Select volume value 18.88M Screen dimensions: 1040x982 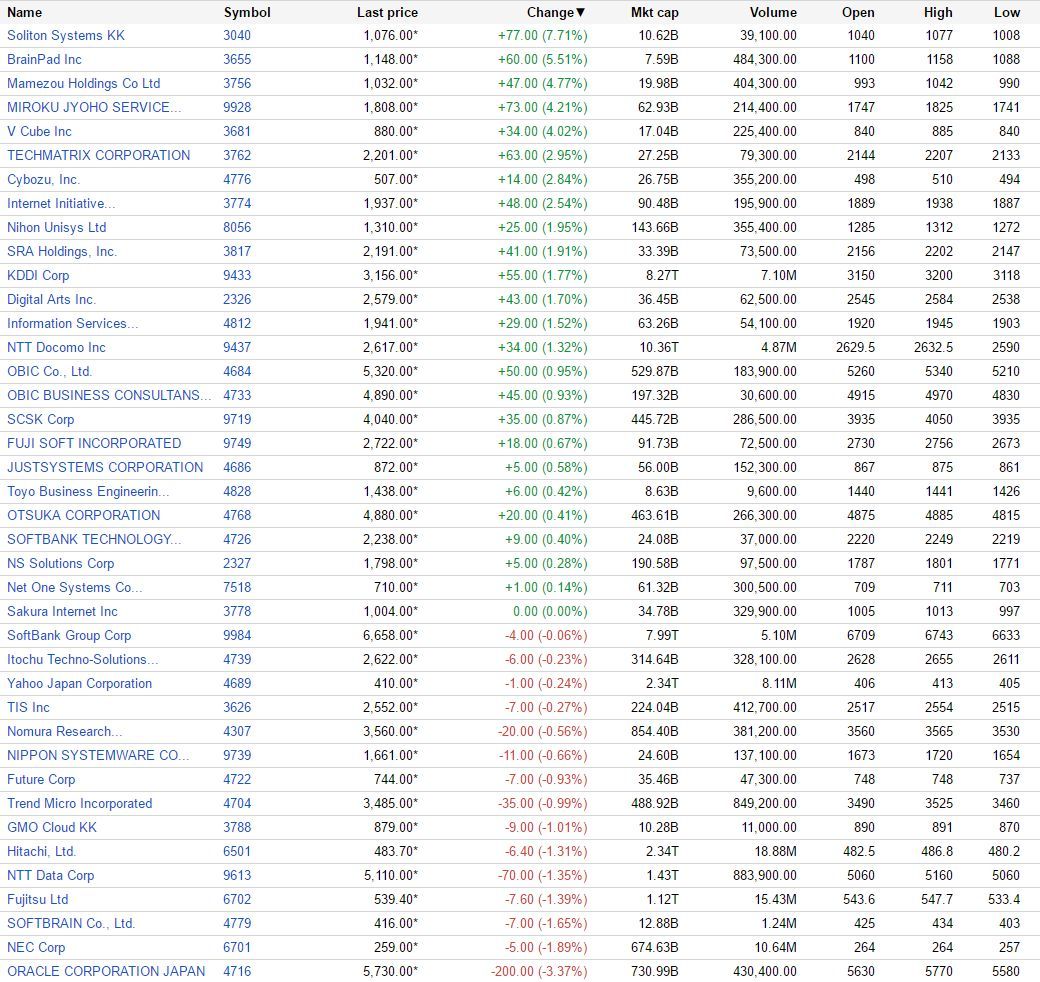click(x=775, y=851)
